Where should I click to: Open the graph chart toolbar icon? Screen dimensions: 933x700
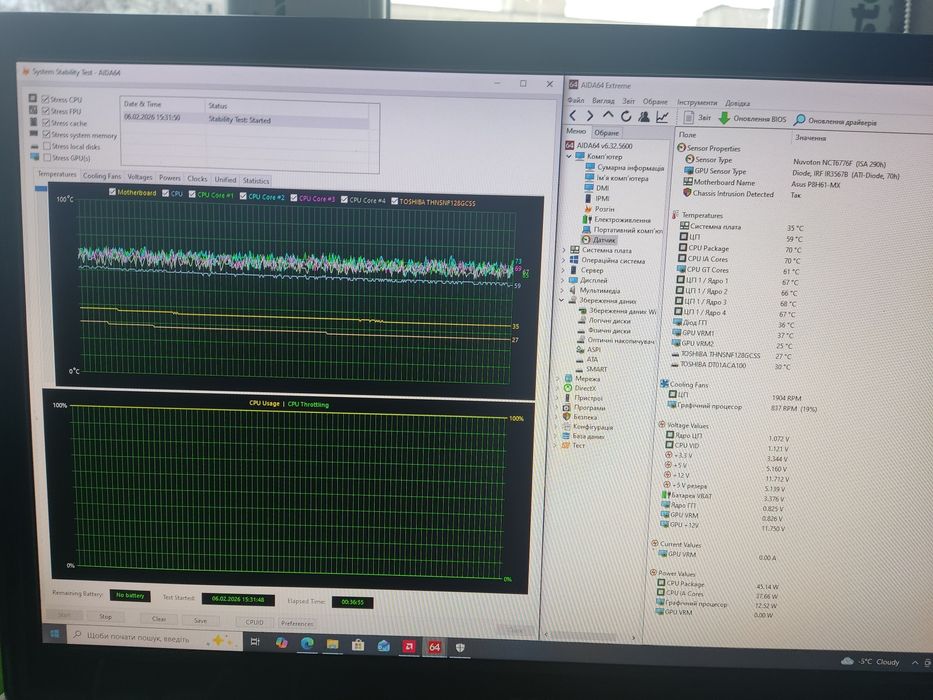[662, 117]
